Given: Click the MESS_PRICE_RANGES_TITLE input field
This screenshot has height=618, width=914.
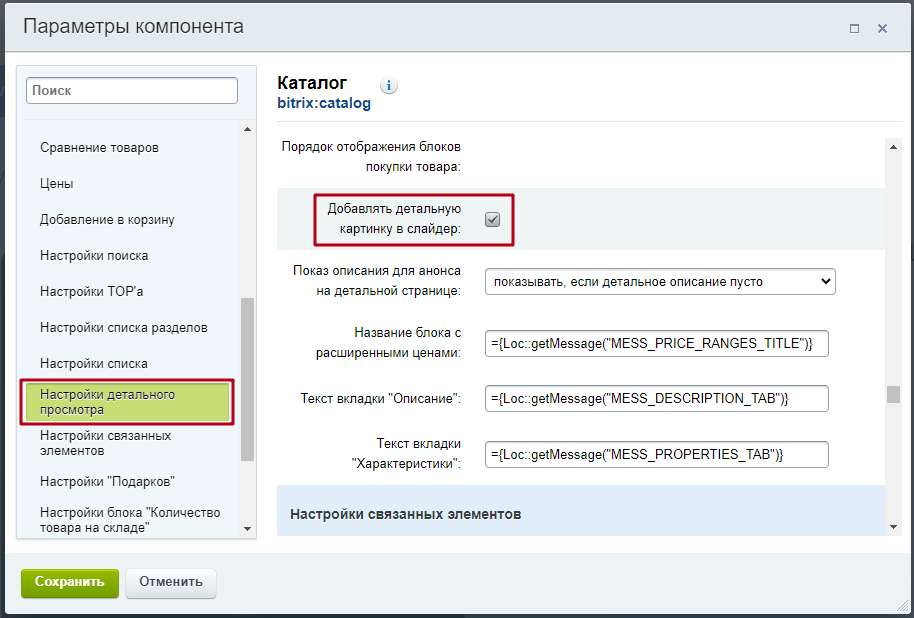Looking at the screenshot, I should [x=656, y=343].
